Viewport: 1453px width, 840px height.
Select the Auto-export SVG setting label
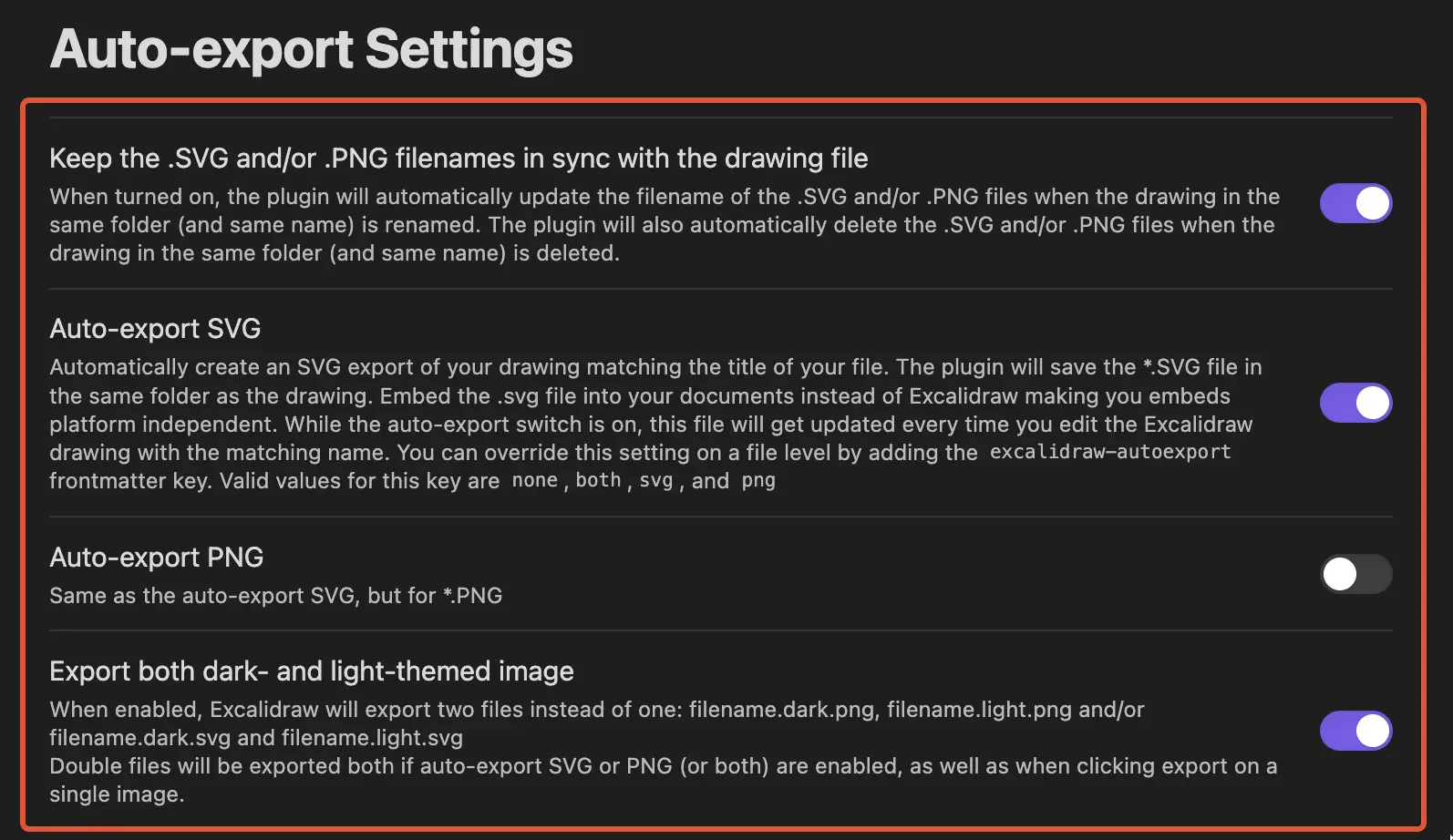pos(154,329)
